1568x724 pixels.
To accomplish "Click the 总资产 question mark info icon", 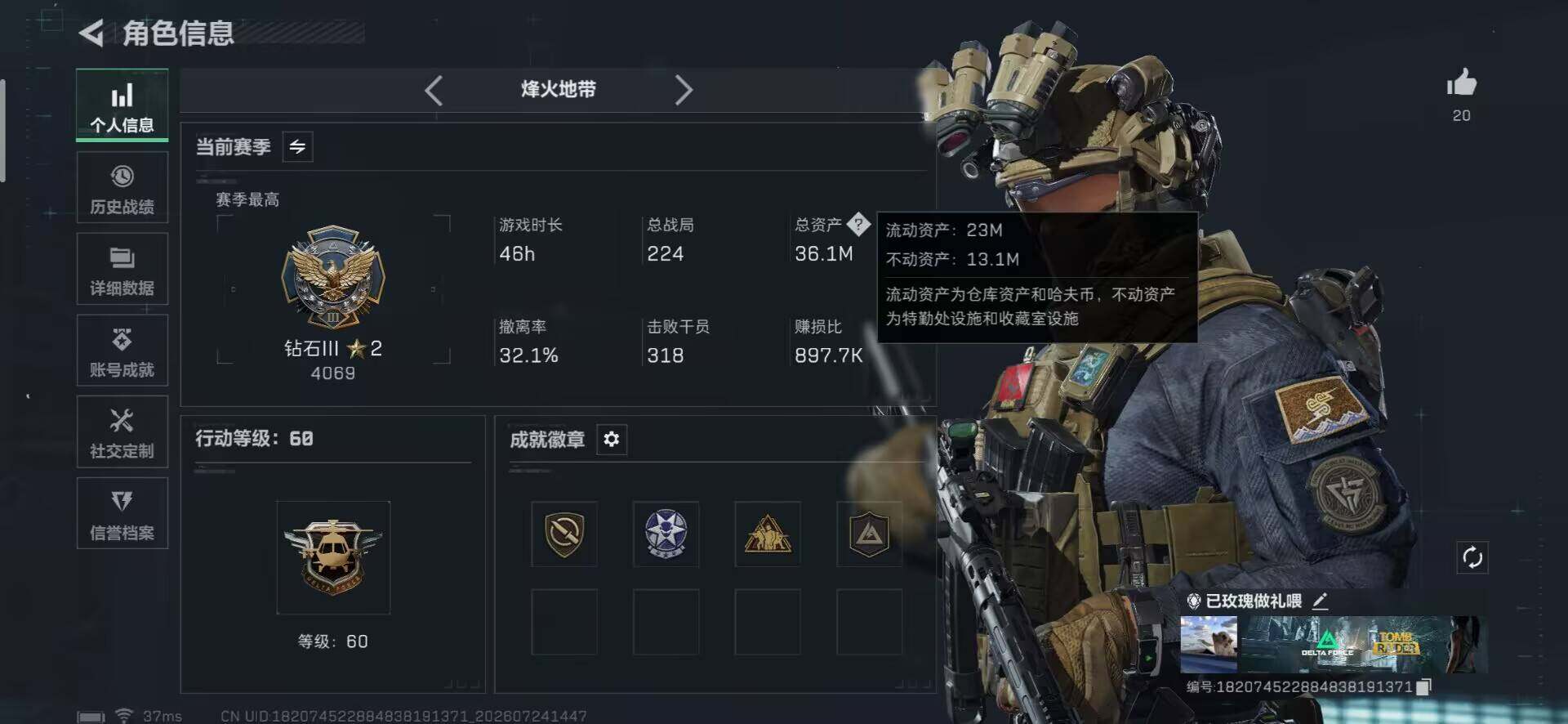I will point(858,224).
